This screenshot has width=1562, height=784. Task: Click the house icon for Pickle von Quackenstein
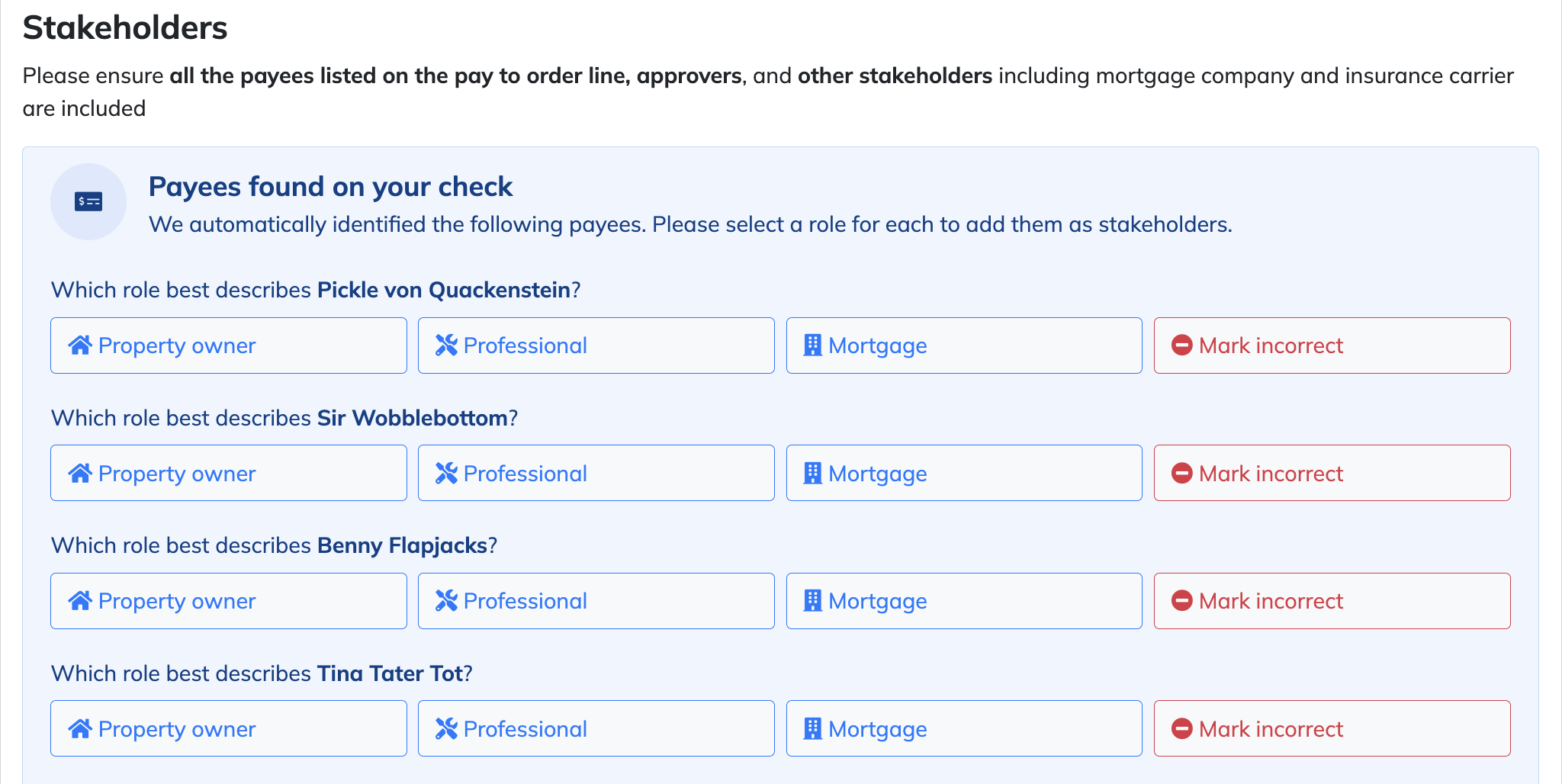coord(80,345)
